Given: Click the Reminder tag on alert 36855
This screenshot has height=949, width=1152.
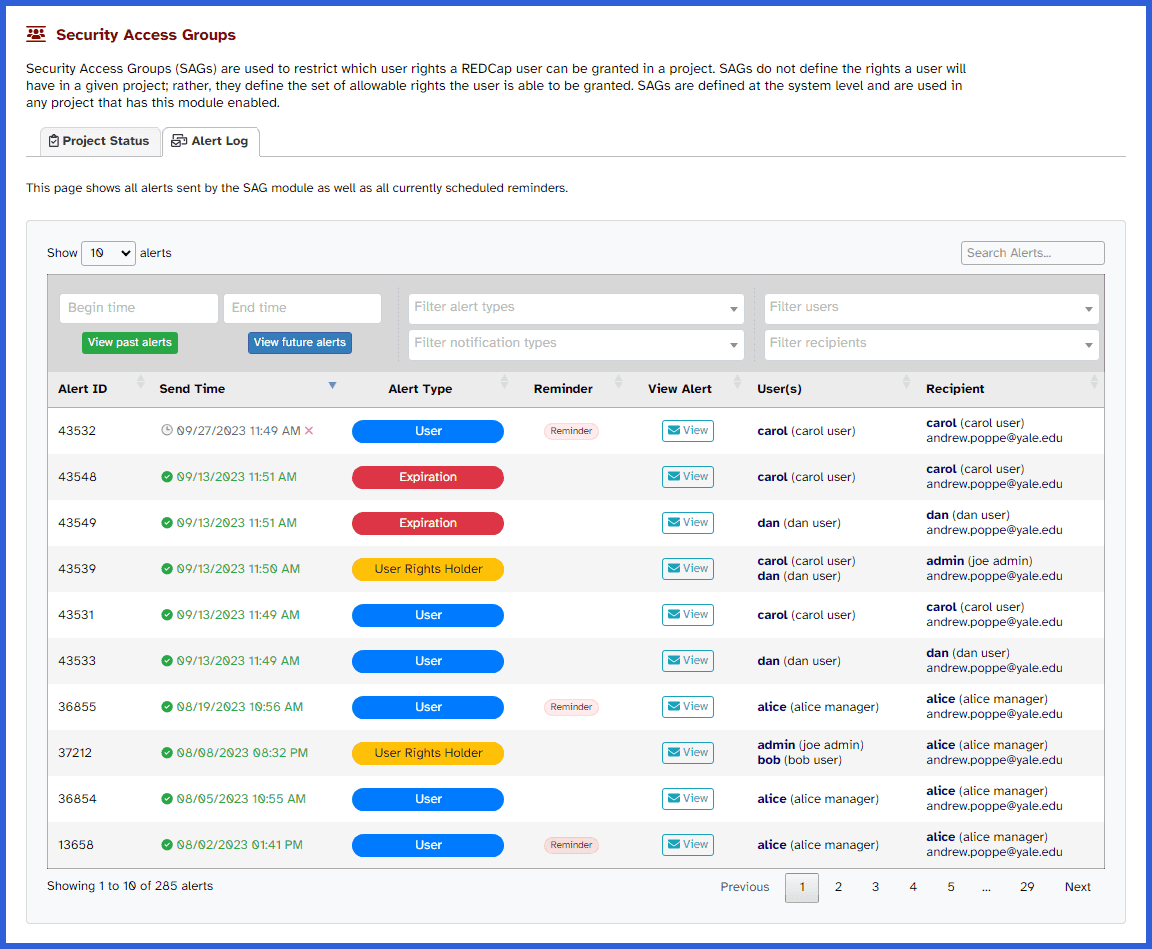Looking at the screenshot, I should click(571, 707).
